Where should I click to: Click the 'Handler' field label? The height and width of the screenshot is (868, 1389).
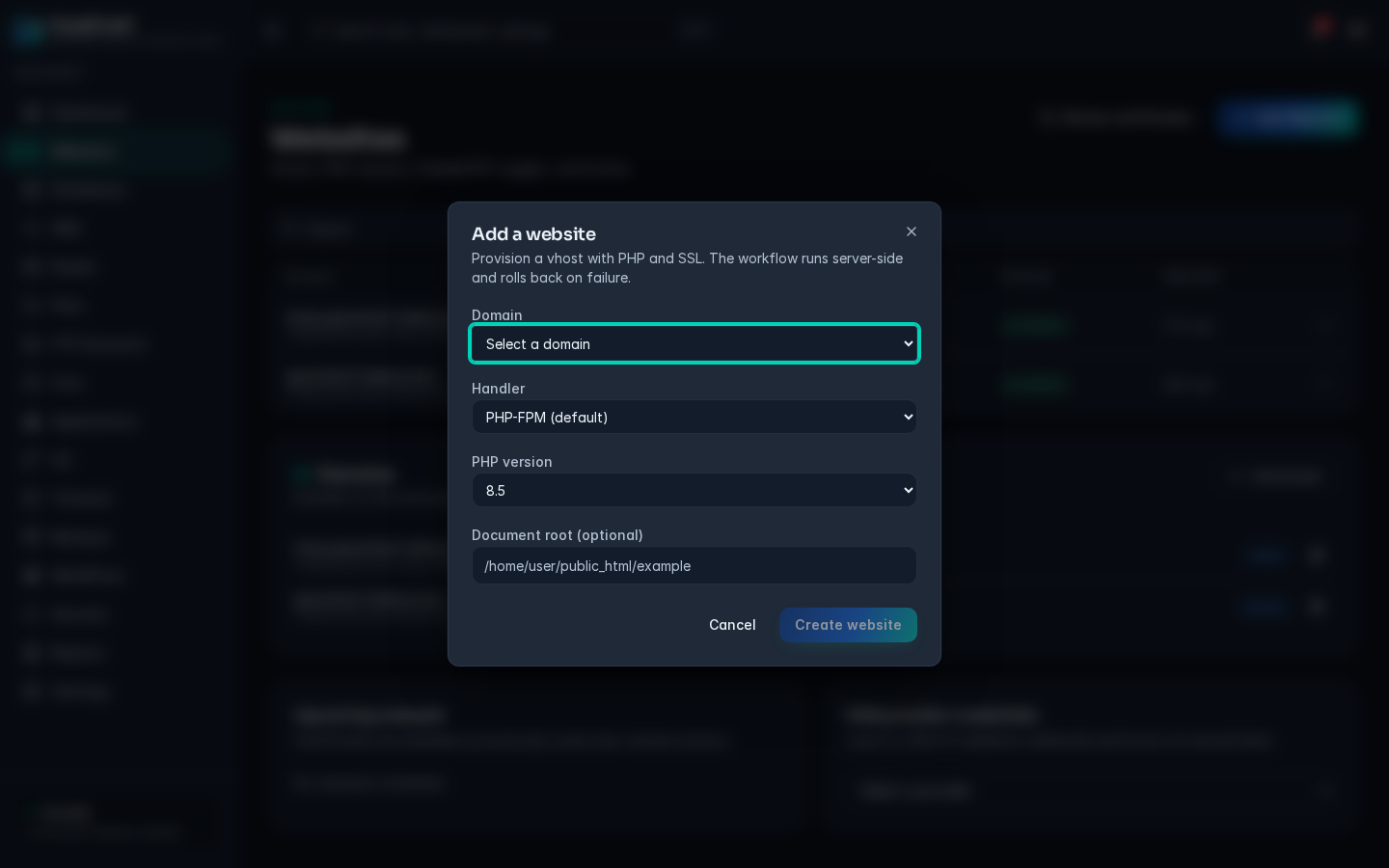pyautogui.click(x=498, y=389)
